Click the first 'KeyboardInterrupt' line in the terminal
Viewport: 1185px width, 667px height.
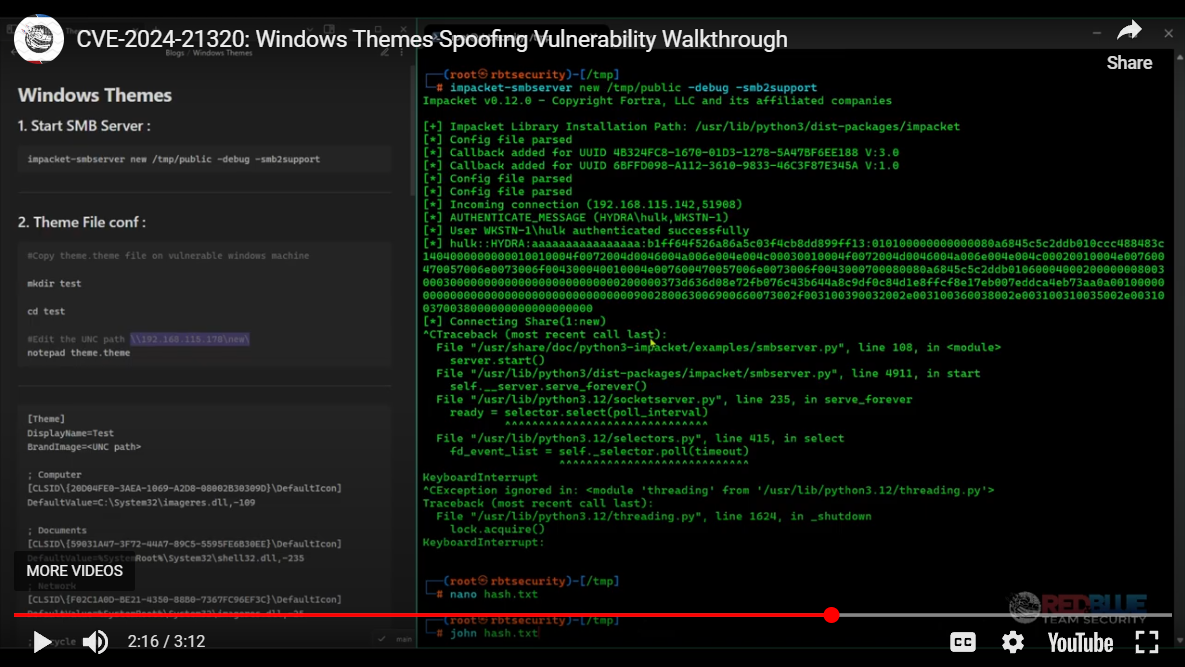pos(480,477)
